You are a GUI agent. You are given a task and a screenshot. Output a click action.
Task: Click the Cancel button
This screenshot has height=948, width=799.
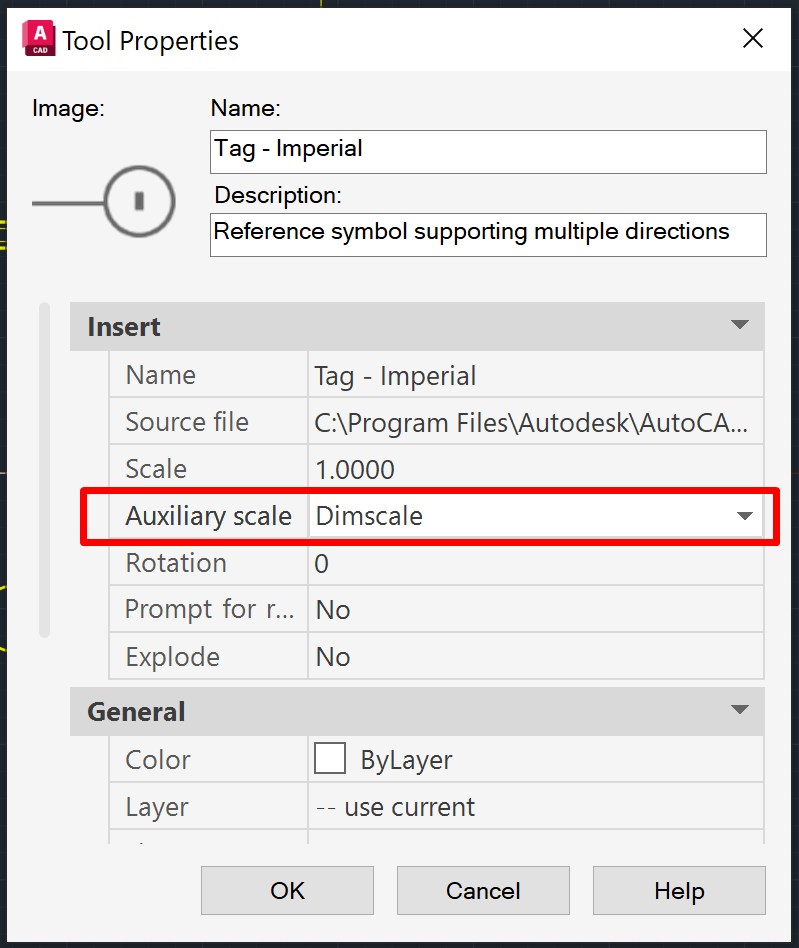coord(483,890)
